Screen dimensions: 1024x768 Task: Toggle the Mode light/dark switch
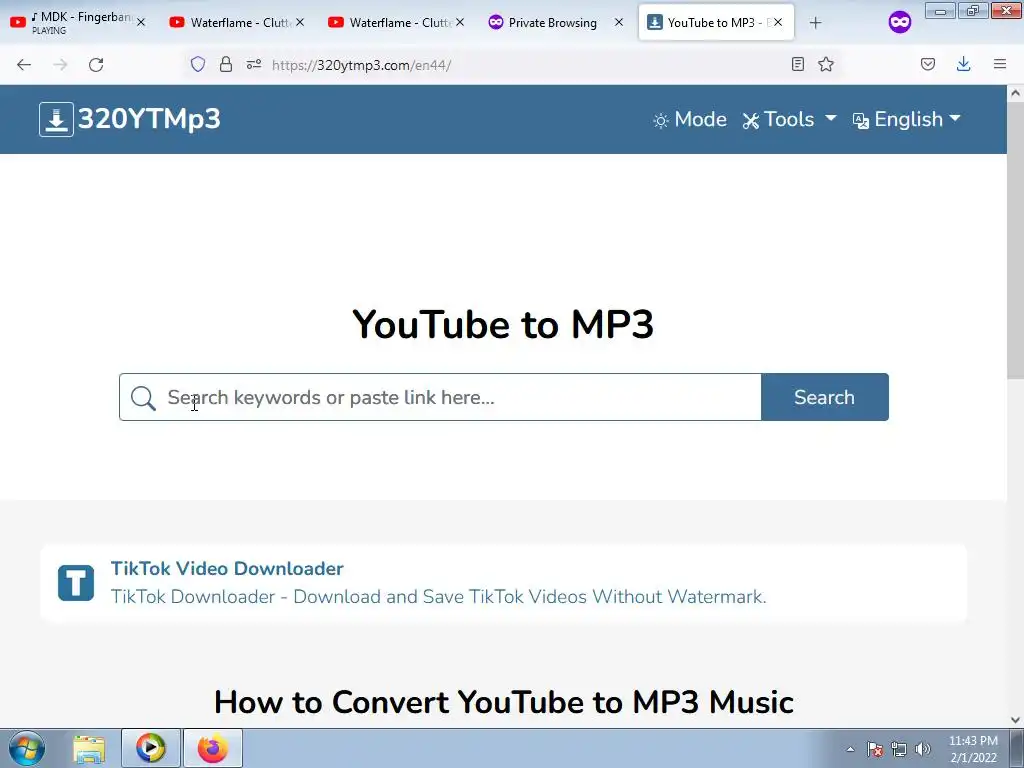click(690, 120)
